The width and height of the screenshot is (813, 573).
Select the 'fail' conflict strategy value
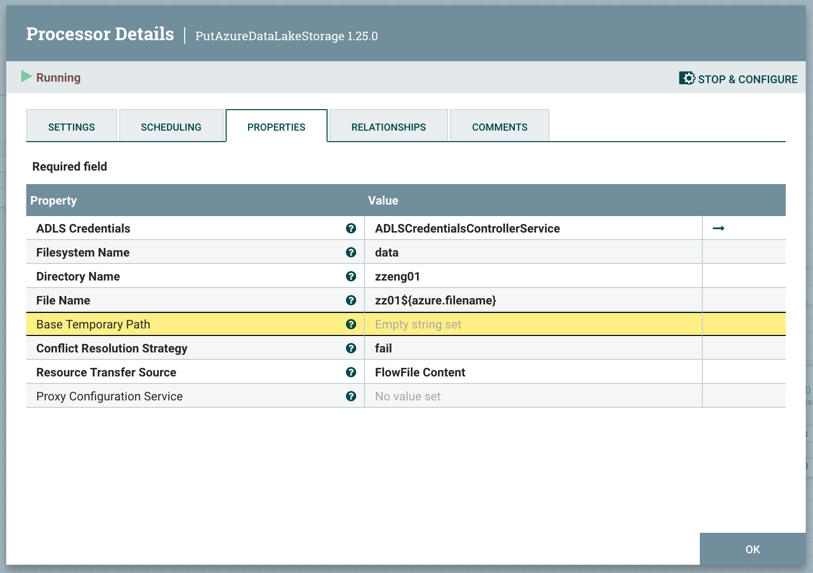[384, 349]
